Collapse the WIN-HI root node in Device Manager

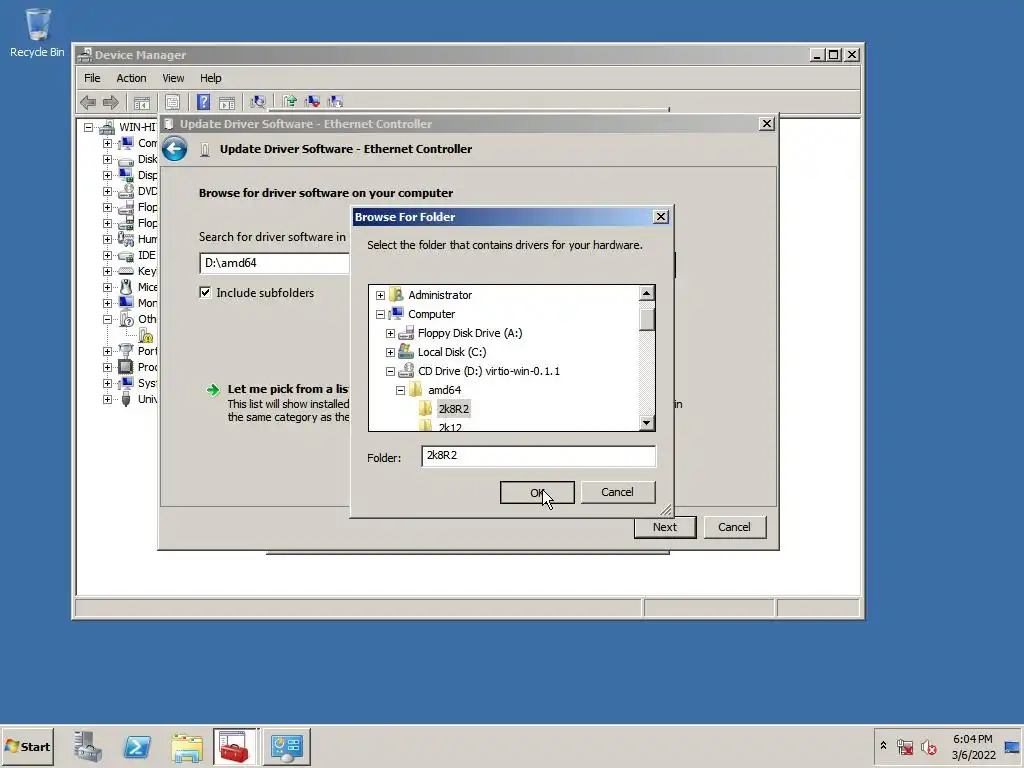88,127
